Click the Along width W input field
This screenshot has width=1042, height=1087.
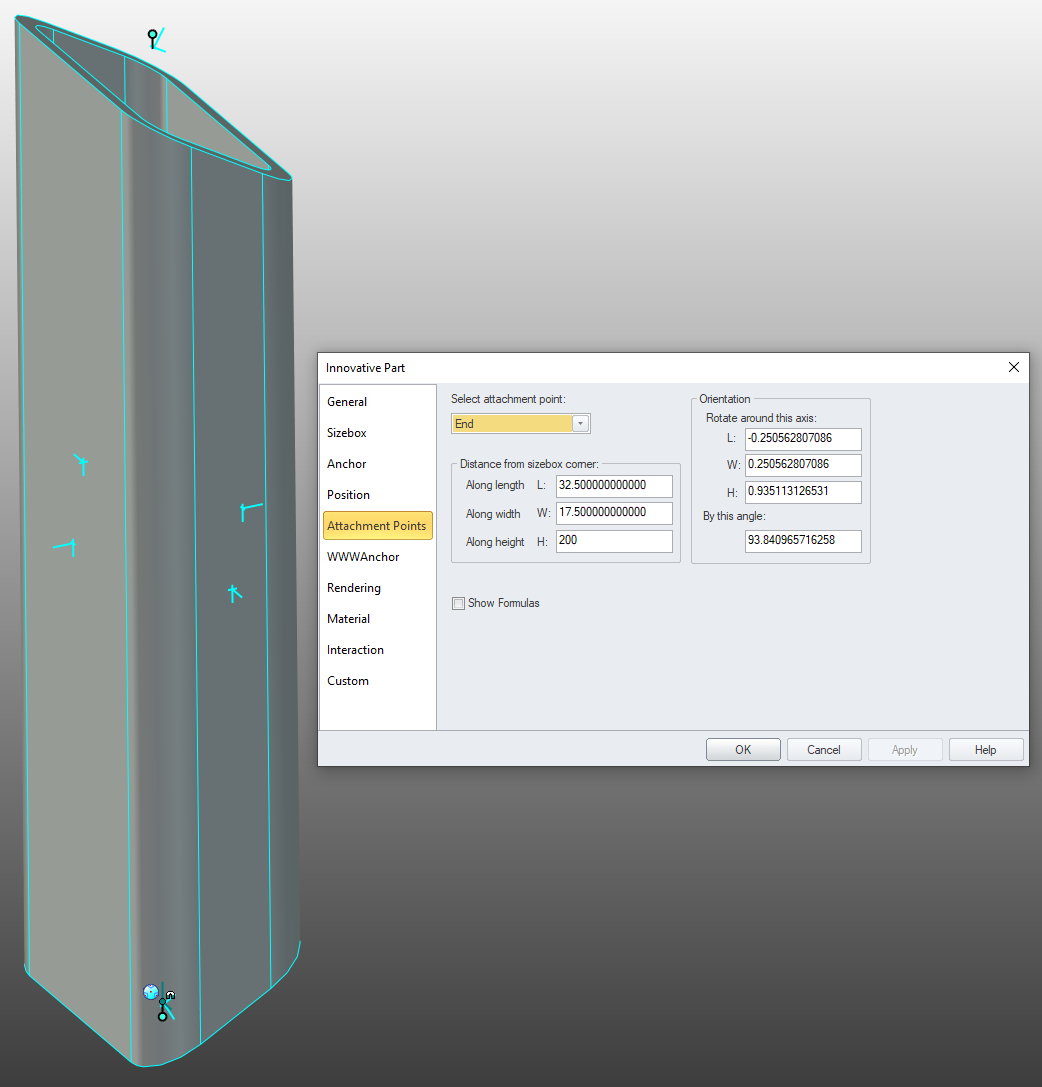point(614,513)
